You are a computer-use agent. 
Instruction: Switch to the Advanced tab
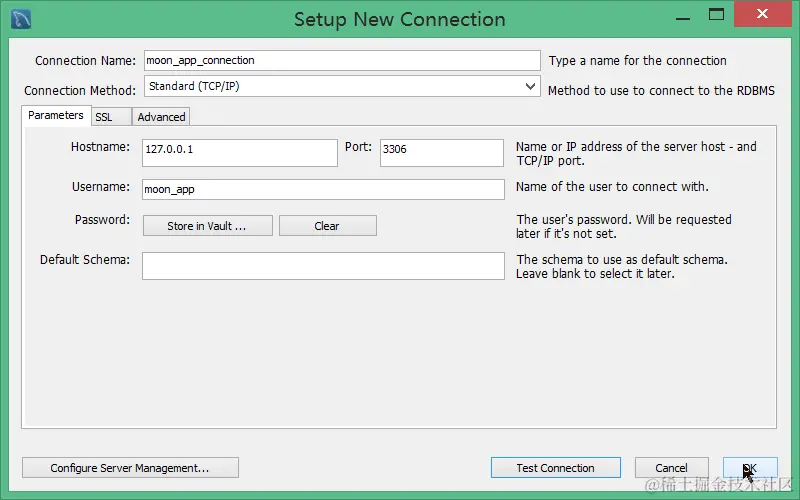pyautogui.click(x=161, y=117)
